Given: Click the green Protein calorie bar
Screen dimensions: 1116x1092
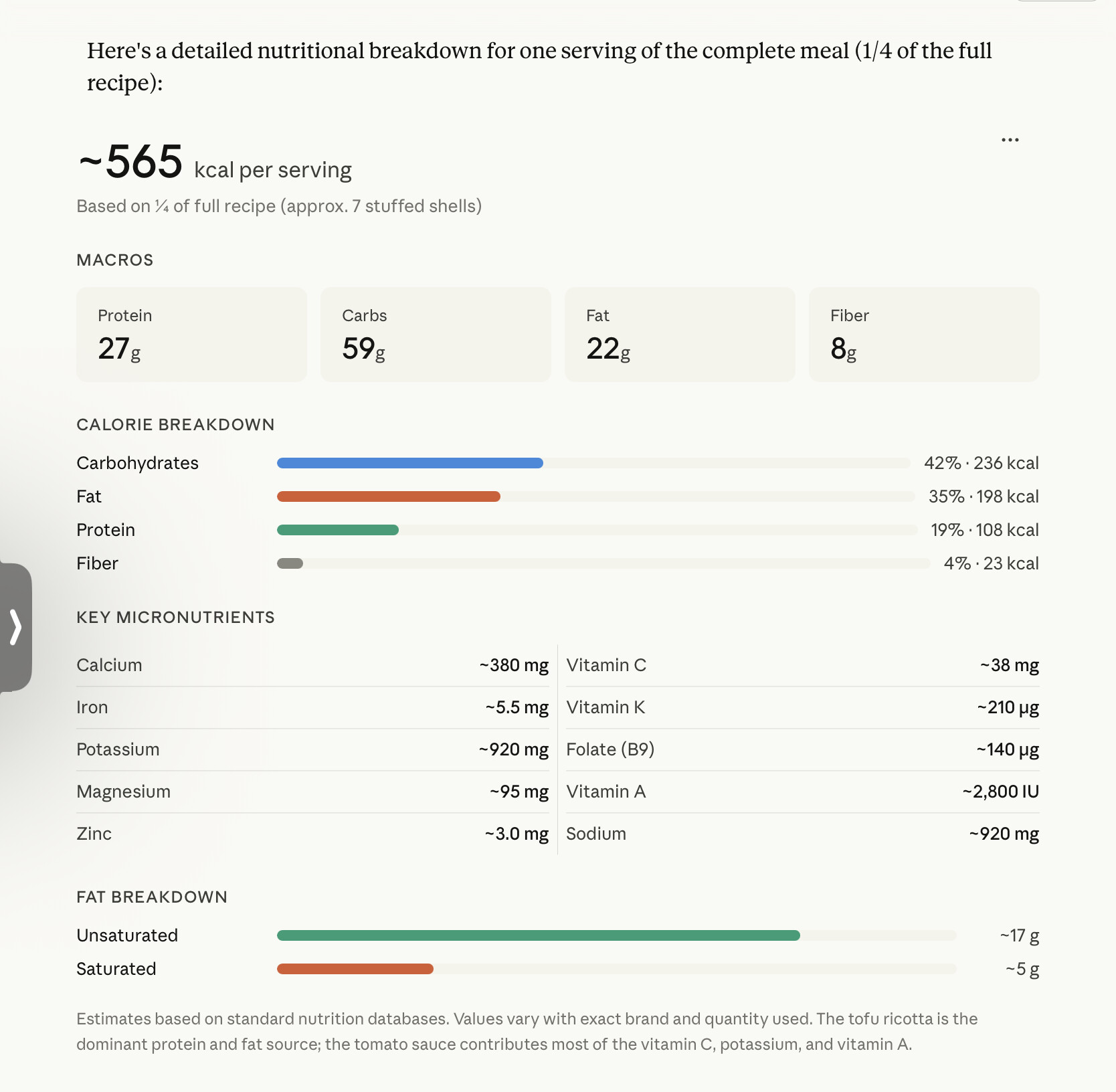Looking at the screenshot, I should coord(337,530).
